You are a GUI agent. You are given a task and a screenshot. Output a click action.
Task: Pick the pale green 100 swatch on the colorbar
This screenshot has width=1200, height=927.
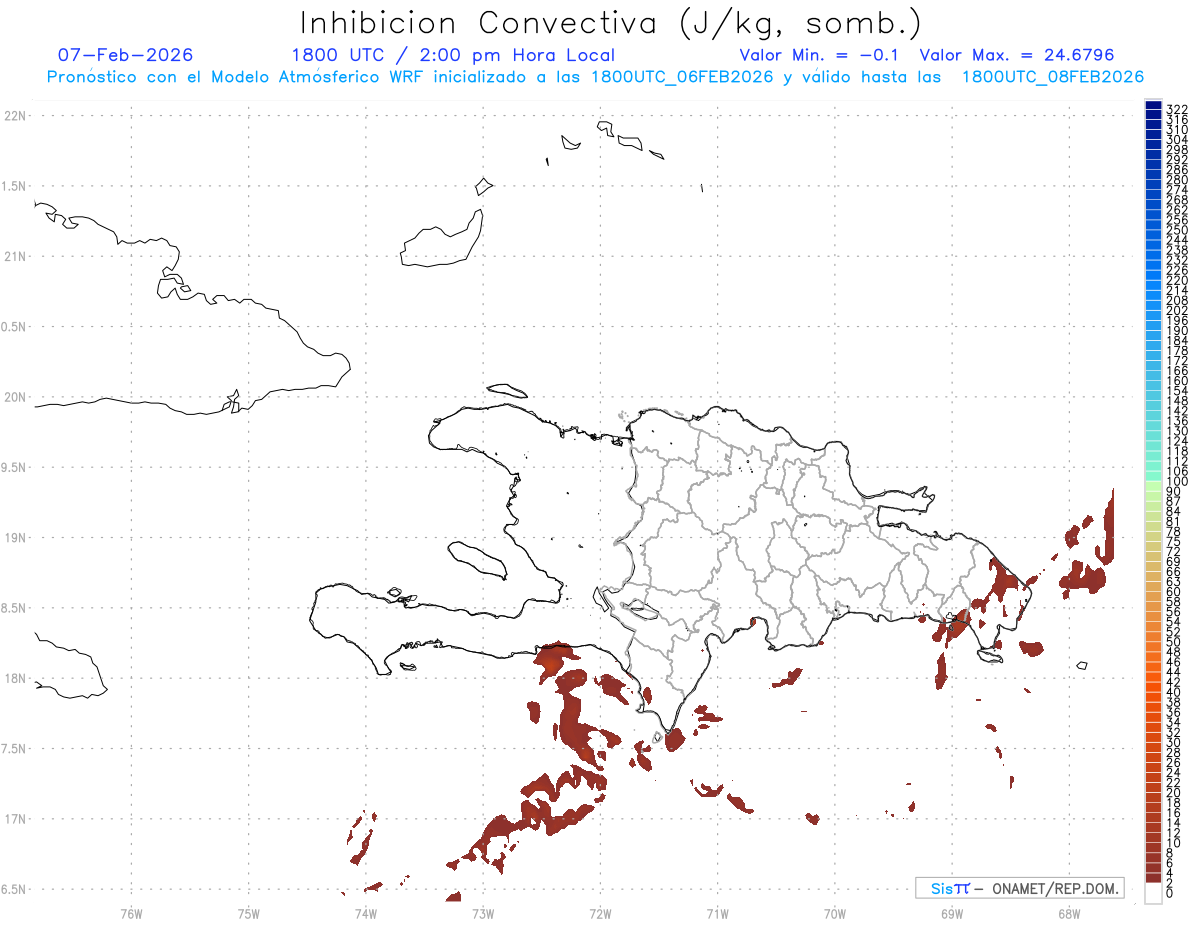(1153, 485)
